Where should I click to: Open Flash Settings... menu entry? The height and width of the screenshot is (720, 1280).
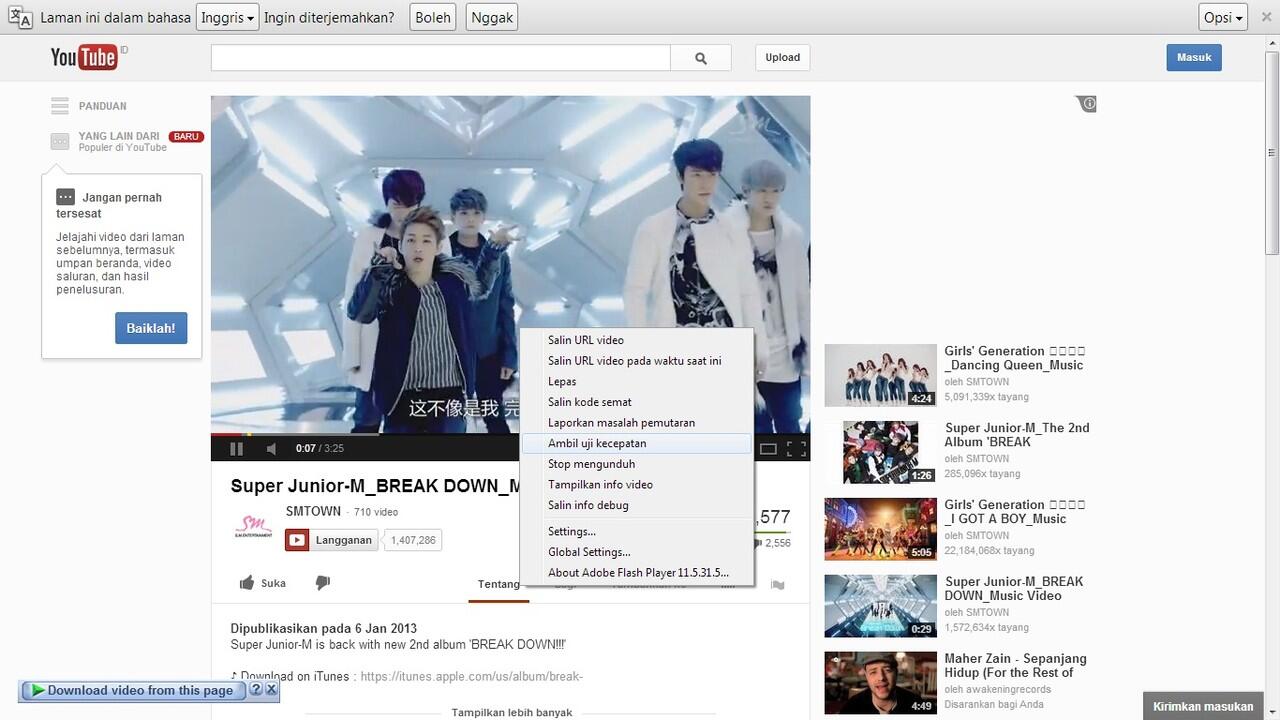tap(636, 532)
